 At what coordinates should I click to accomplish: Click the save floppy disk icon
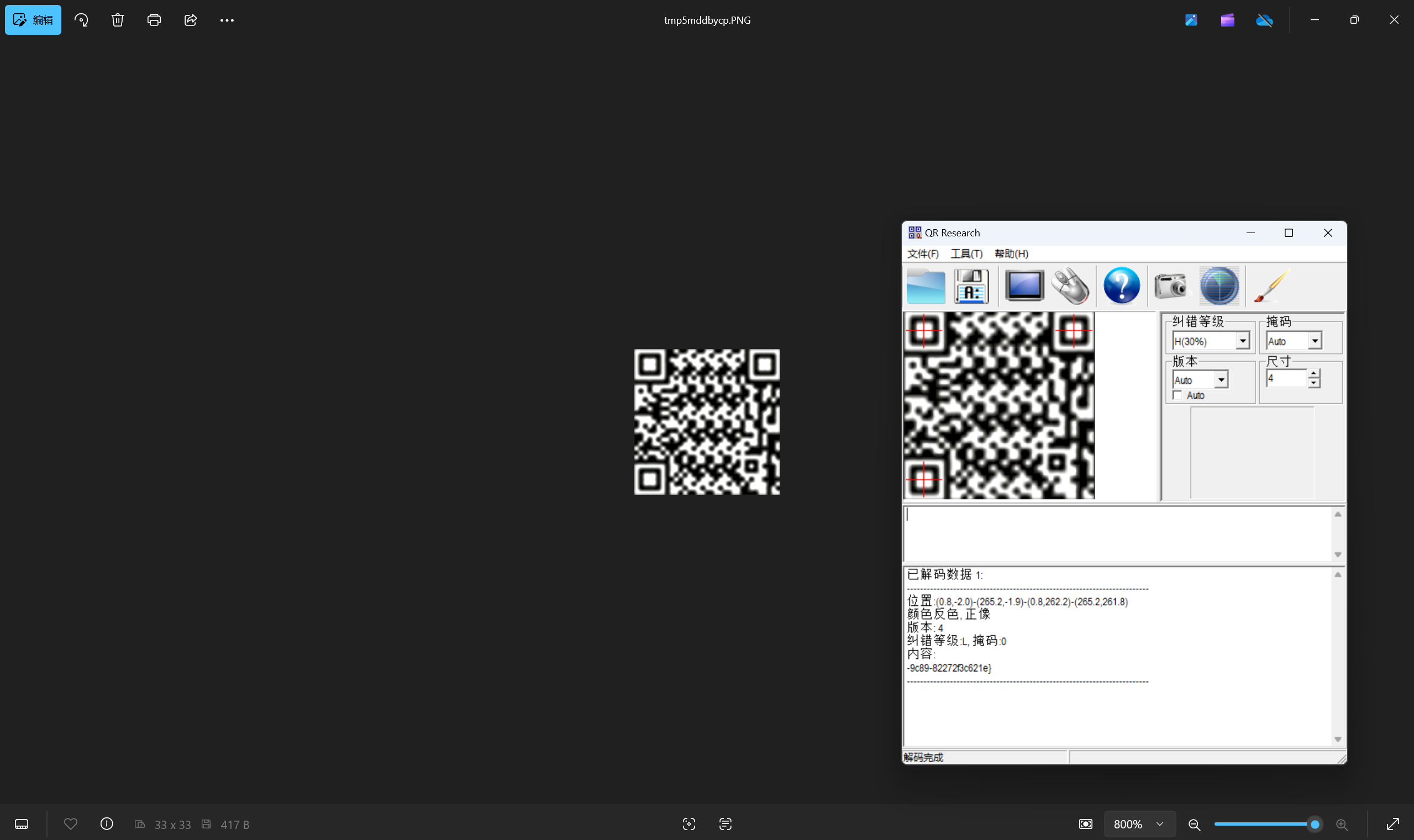971,286
